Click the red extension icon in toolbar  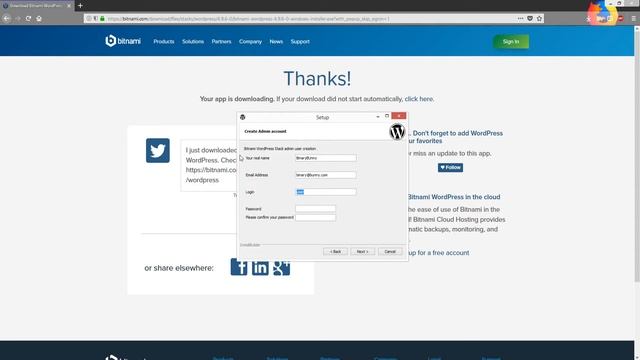620,18
